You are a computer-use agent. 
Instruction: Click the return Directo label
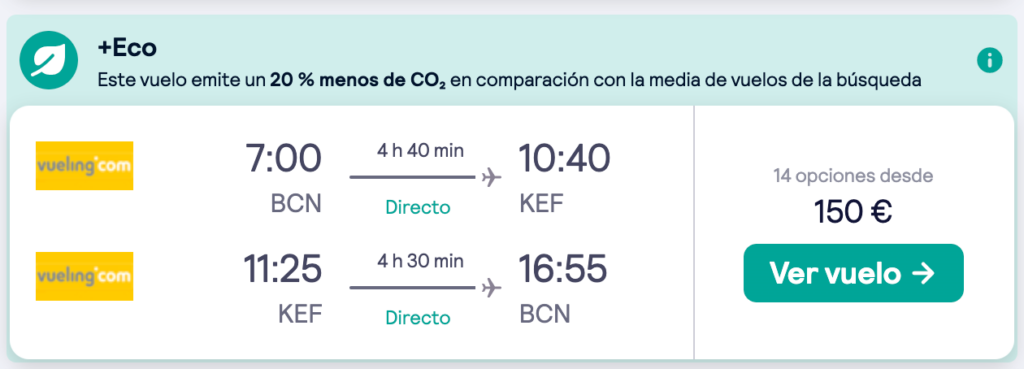418,318
